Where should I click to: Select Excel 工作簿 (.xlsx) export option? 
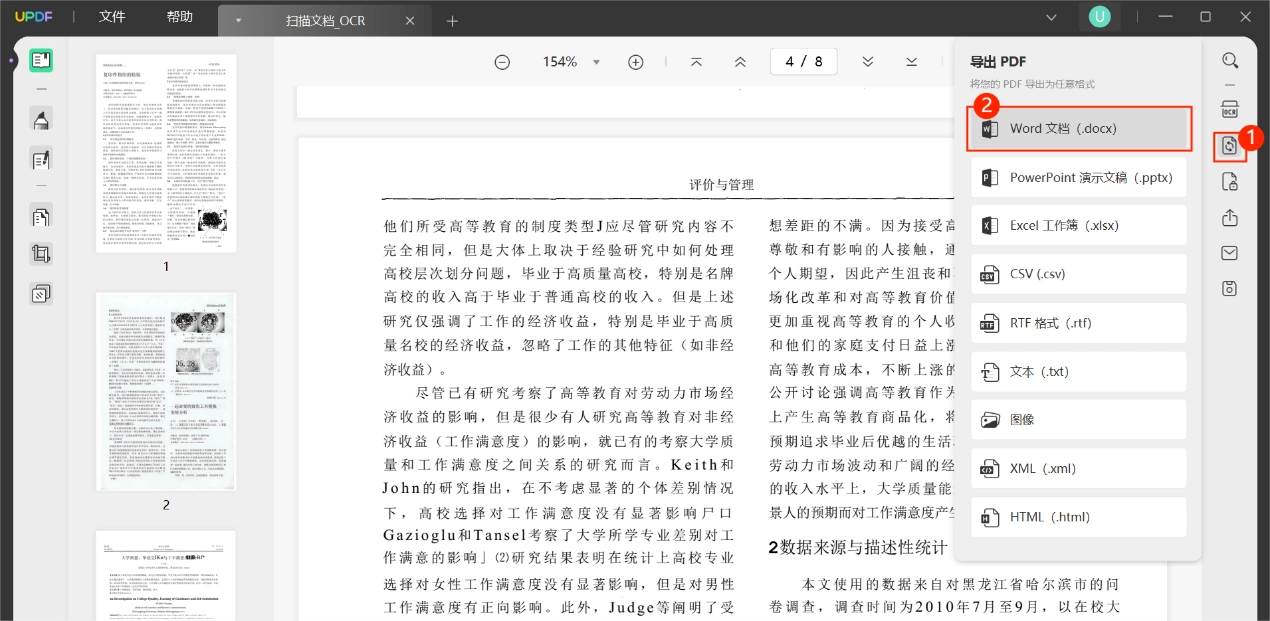(x=1079, y=226)
